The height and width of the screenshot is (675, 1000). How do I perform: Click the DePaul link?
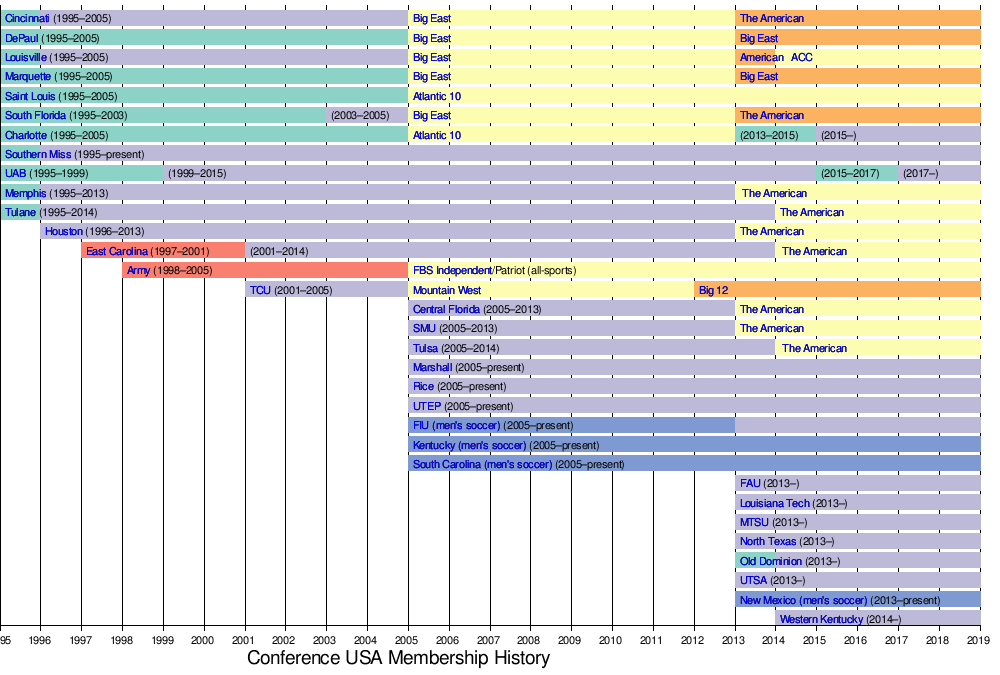point(22,38)
